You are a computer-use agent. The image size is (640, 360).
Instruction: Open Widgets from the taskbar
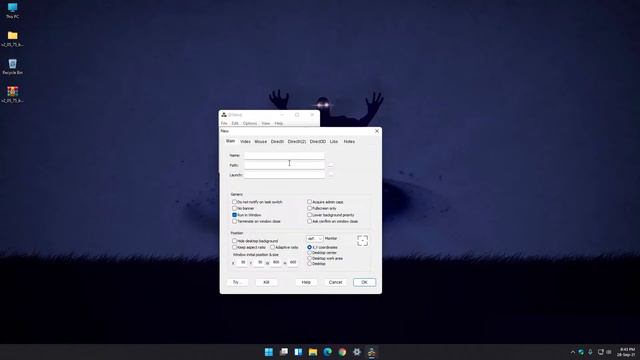(298, 352)
